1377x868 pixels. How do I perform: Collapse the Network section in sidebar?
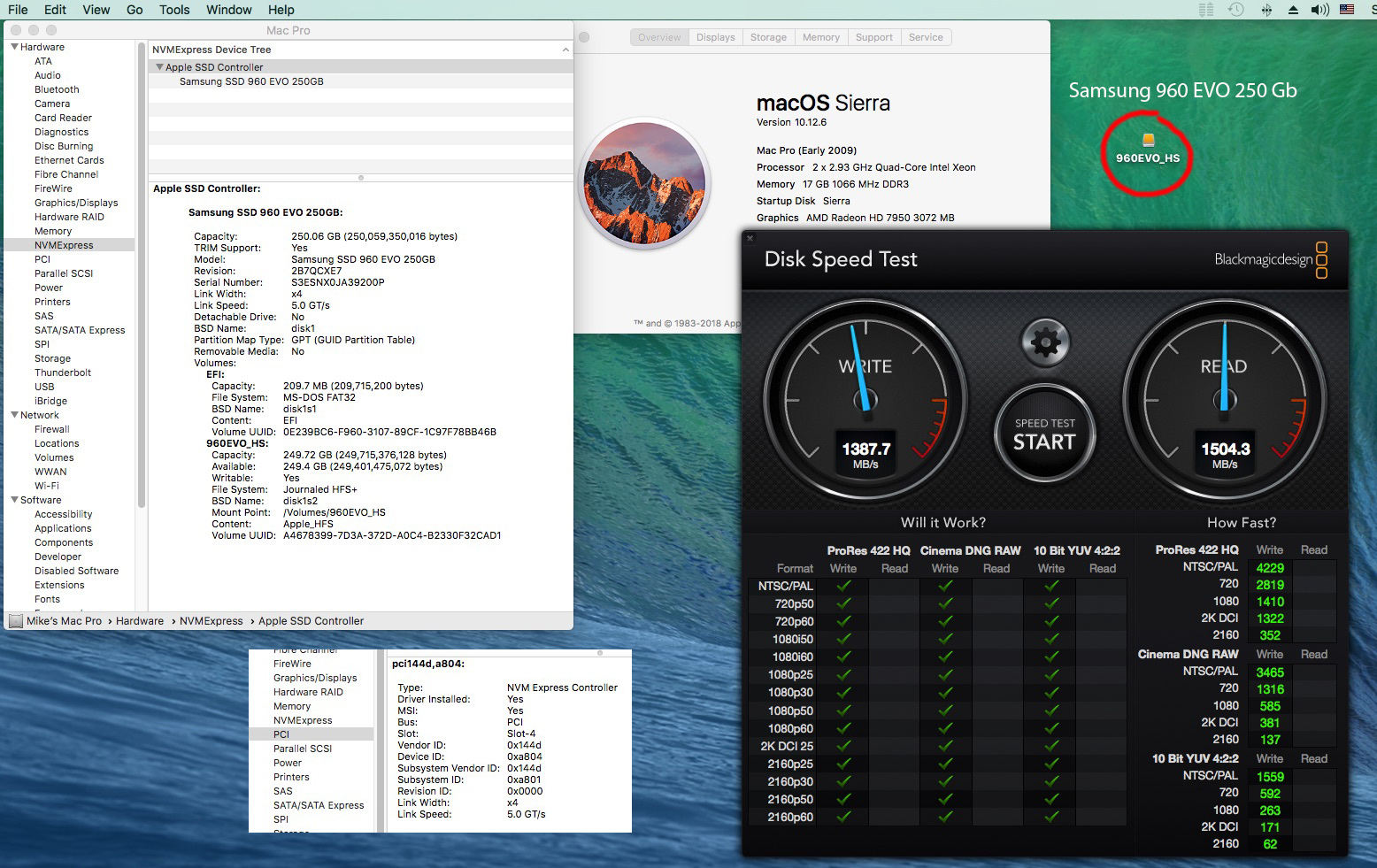tap(14, 415)
